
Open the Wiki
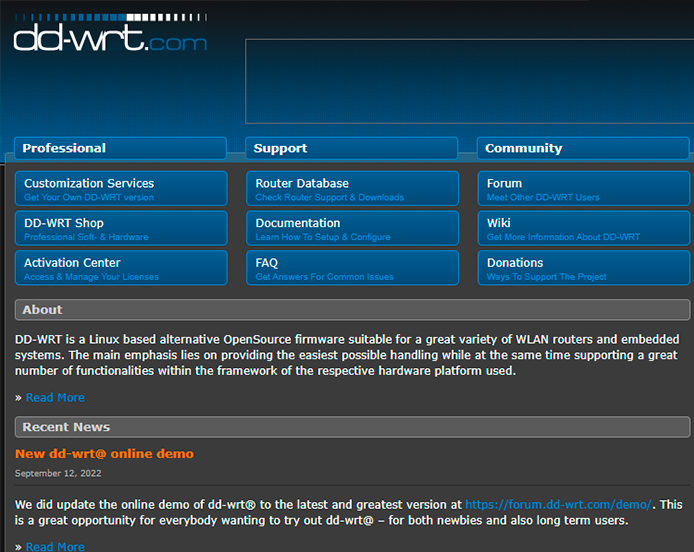(x=584, y=228)
